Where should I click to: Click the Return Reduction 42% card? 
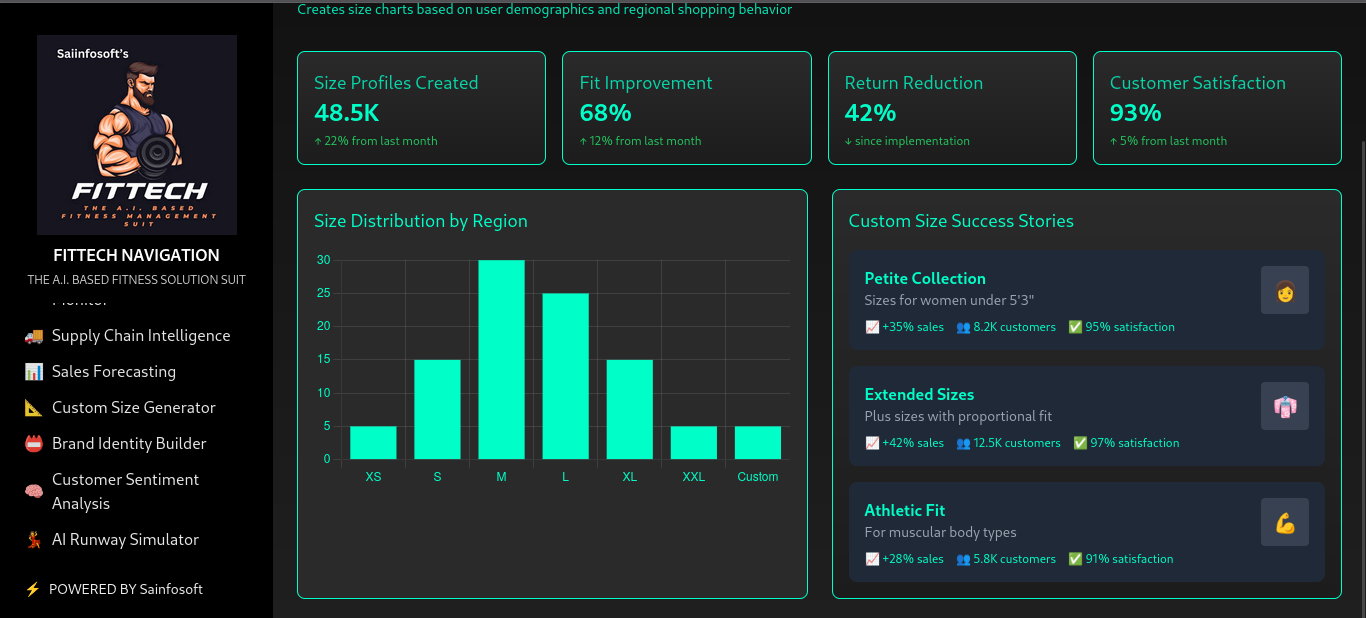click(x=951, y=108)
